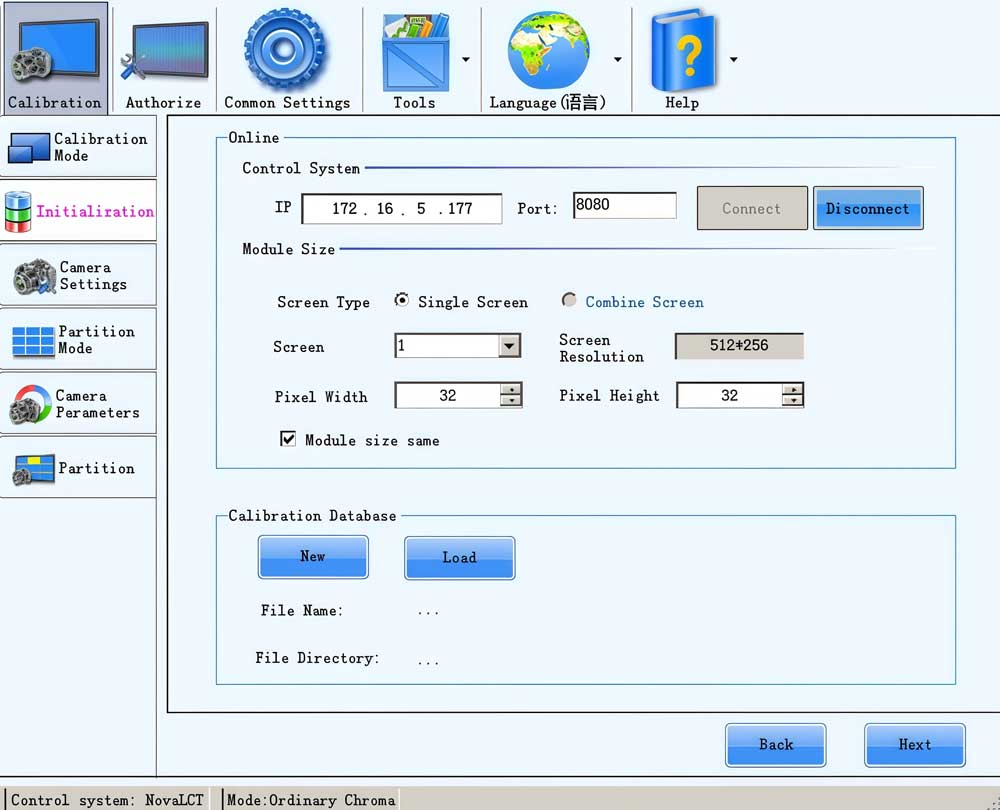This screenshot has height=810, width=1000.
Task: Open Common Settings gear icon
Action: click(284, 49)
